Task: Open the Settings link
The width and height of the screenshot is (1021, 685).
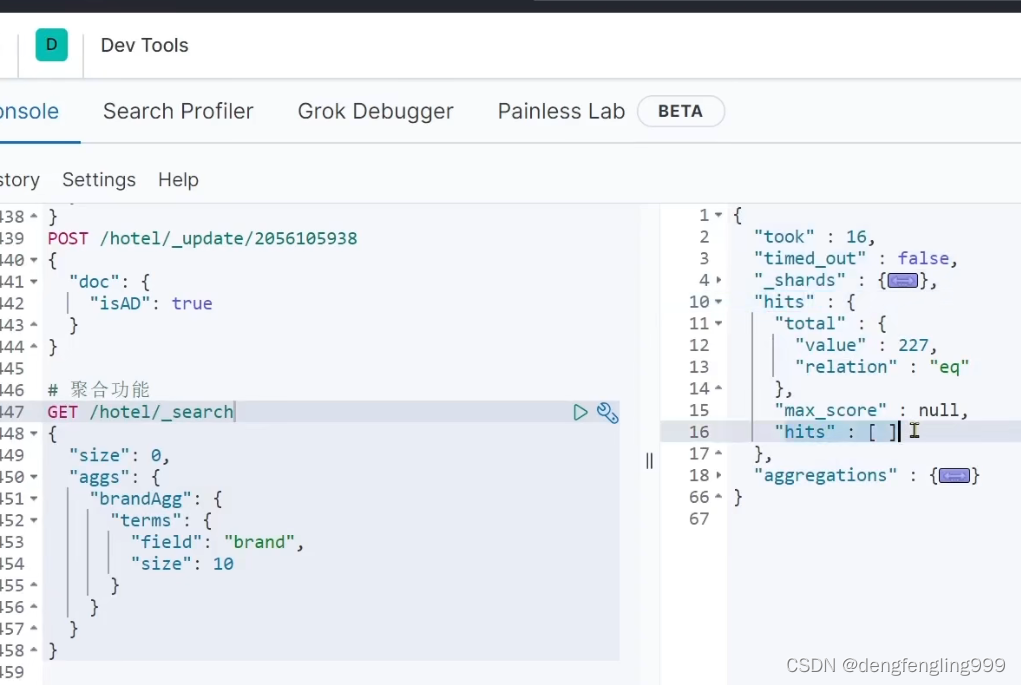Action: [99, 180]
